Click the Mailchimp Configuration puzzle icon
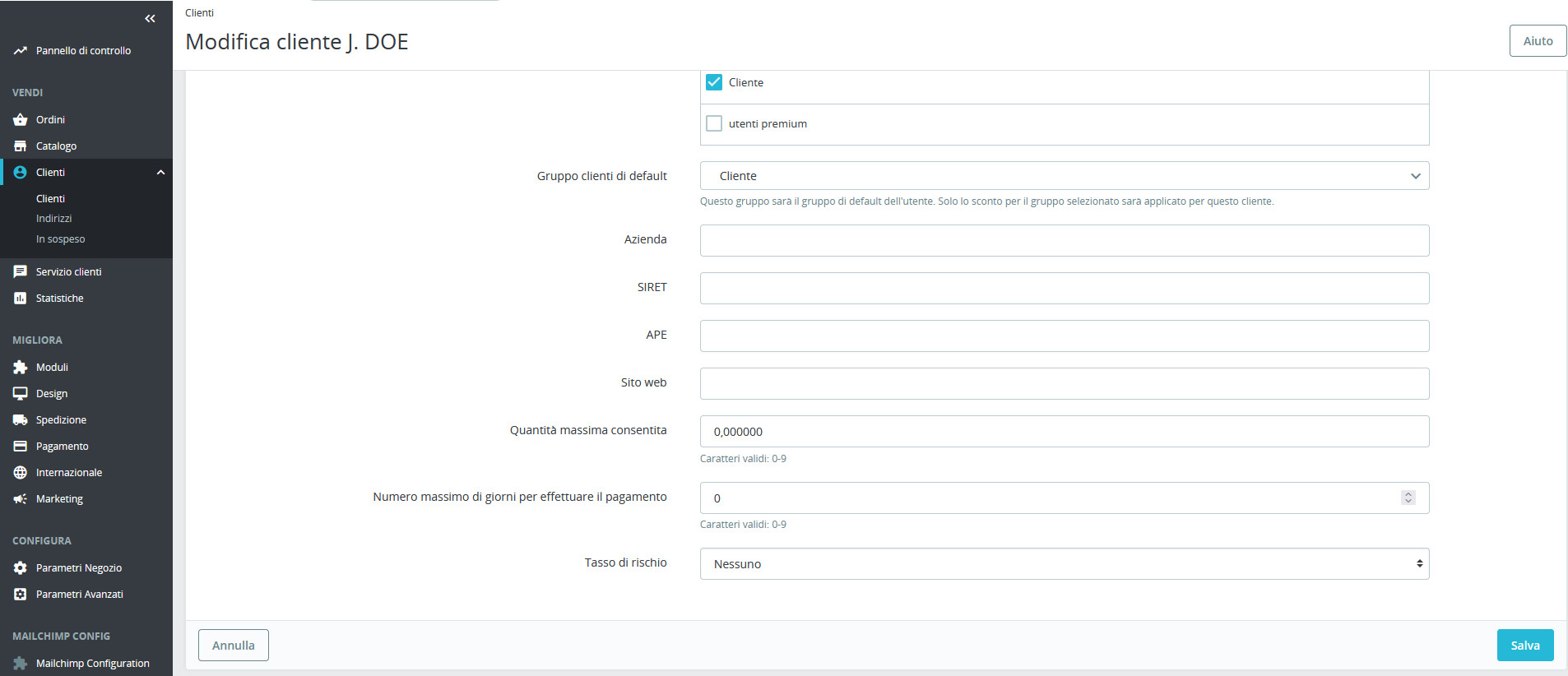The image size is (1568, 676). (x=21, y=664)
